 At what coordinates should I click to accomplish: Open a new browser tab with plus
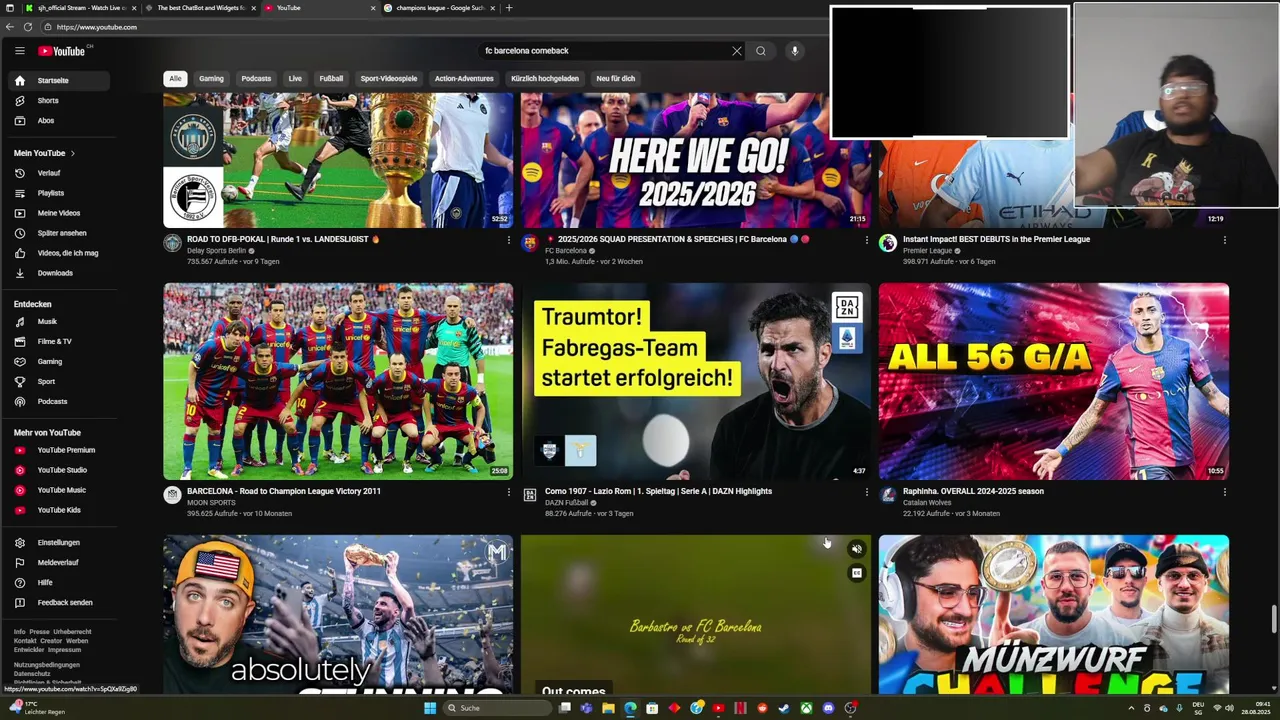(509, 8)
